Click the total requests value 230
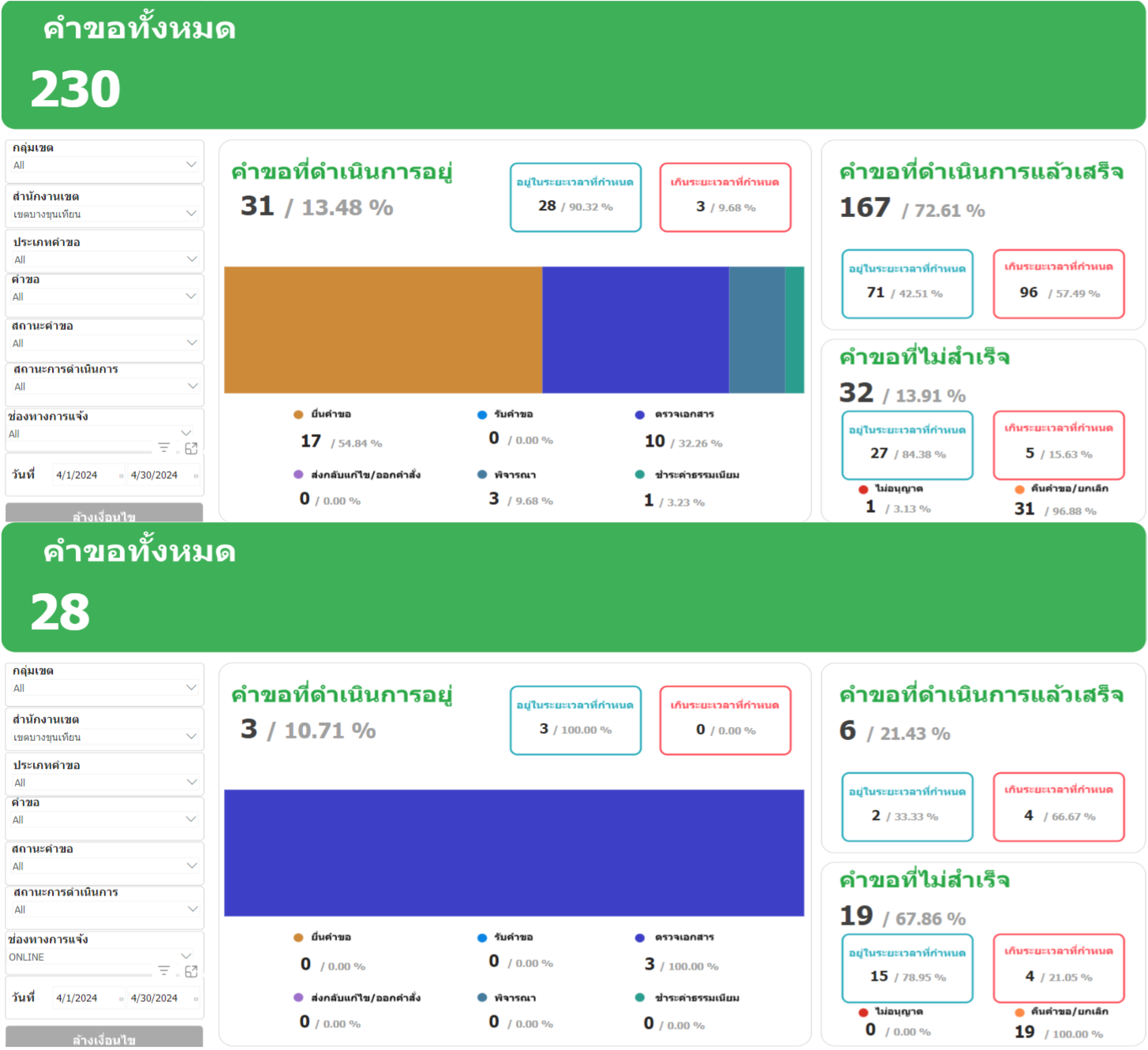 [76, 88]
